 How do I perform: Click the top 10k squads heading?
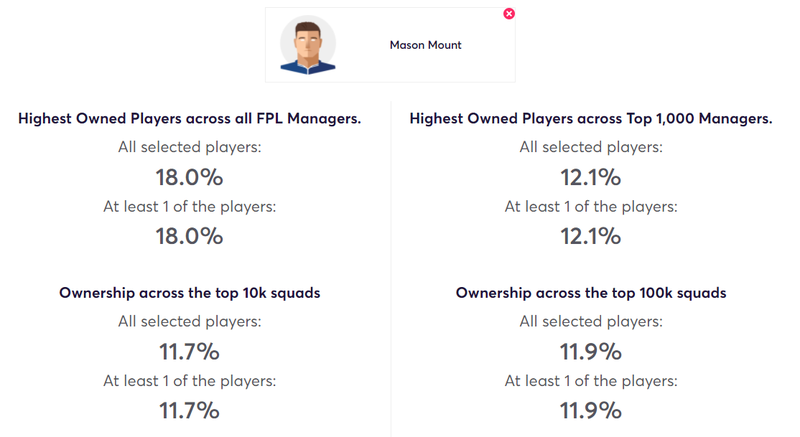click(189, 293)
